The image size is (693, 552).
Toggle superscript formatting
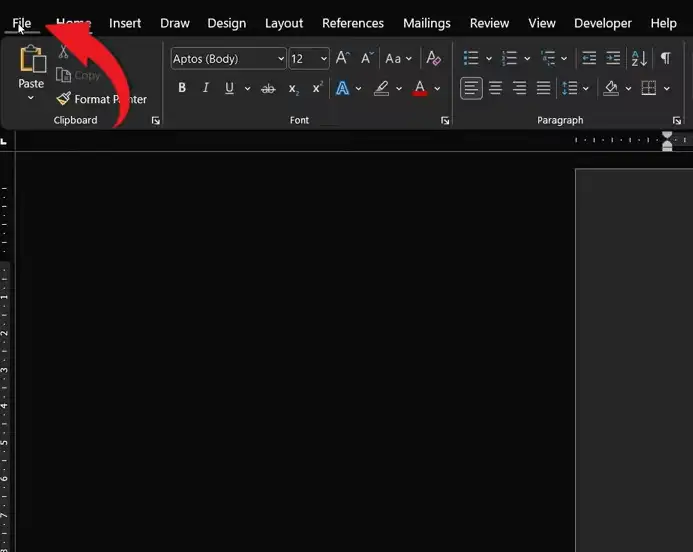click(317, 88)
